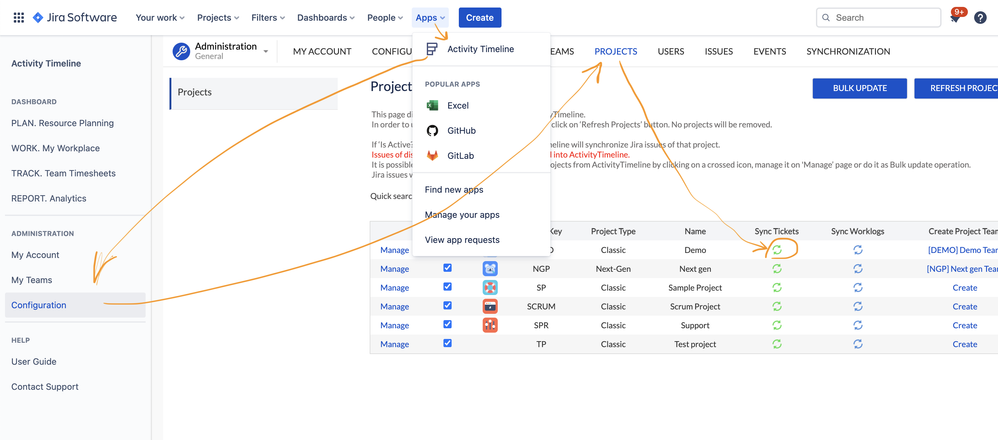Open Configuration in the sidebar
Image resolution: width=998 pixels, height=440 pixels.
point(75,305)
